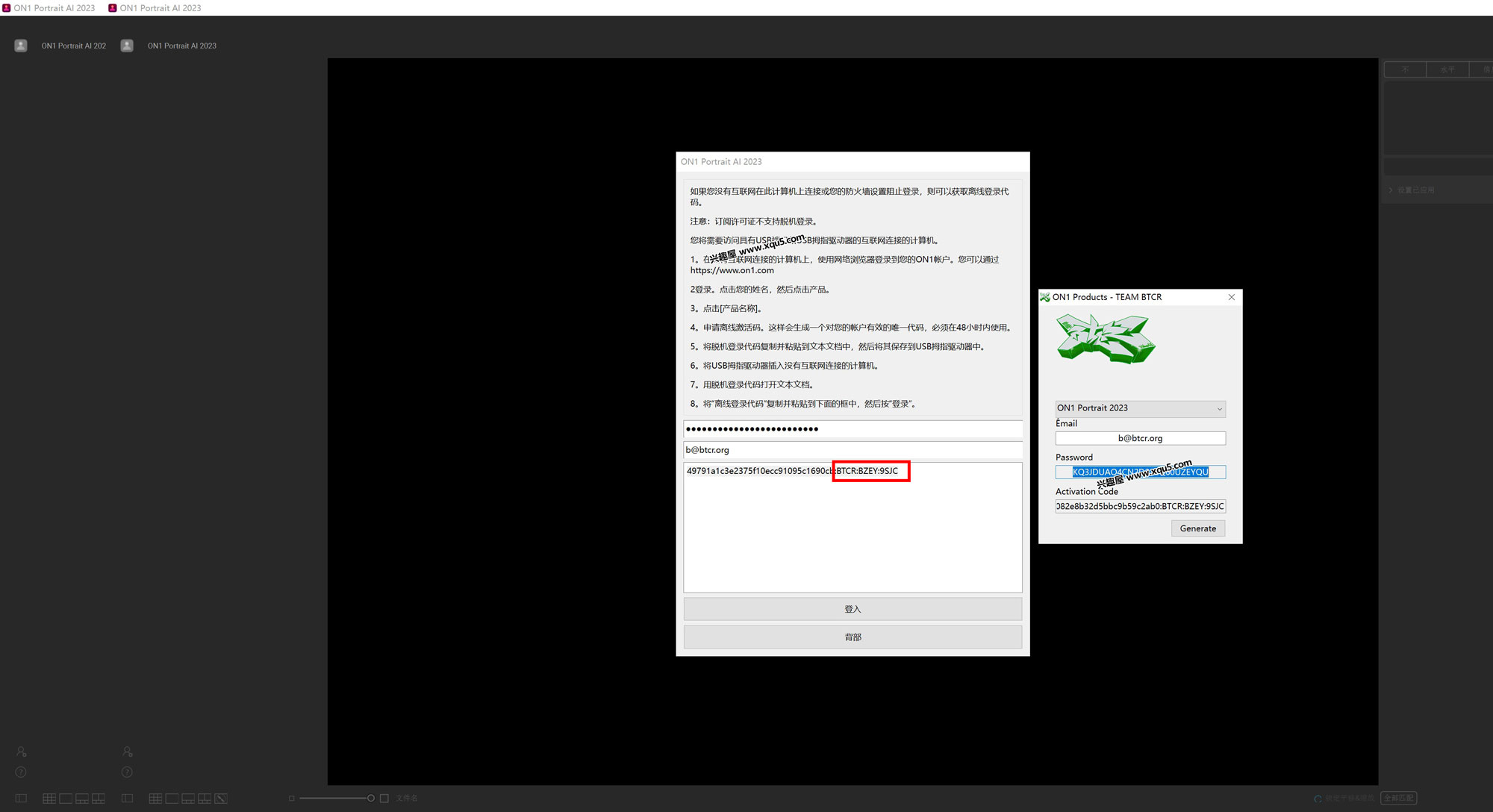Open help icon in the right panel
1493x812 pixels.
(127, 772)
